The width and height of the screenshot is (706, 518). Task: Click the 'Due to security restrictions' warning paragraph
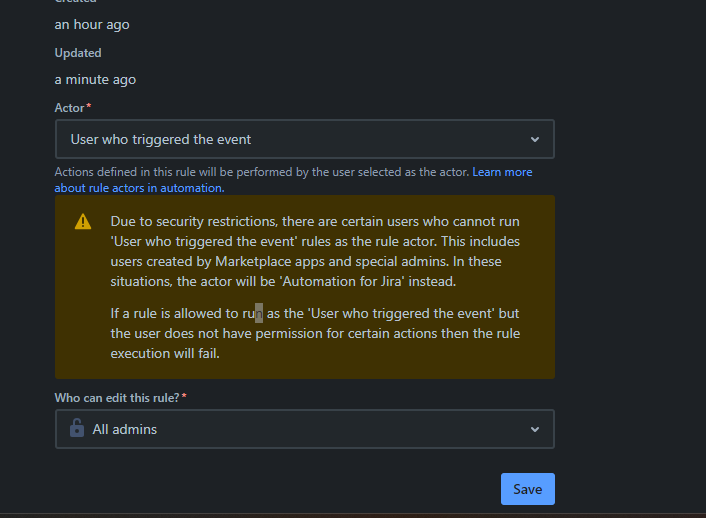click(x=315, y=250)
